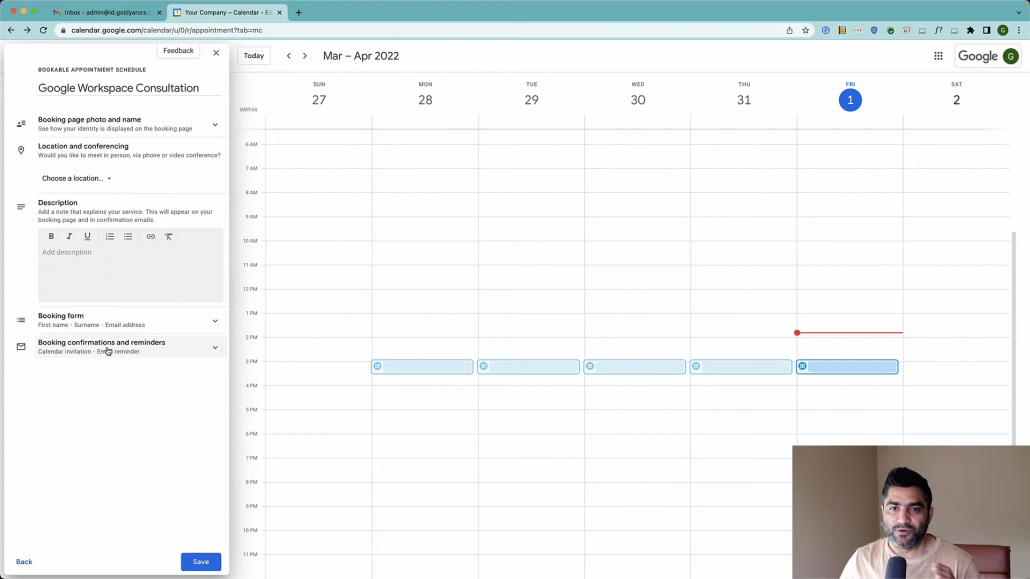The image size is (1030, 579).
Task: Insert link in description
Action: point(150,237)
